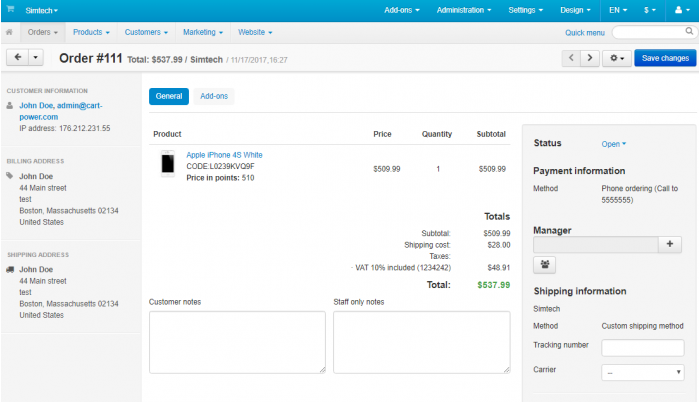The image size is (700, 402).
Task: Click the Order #111 heading
Action: pyautogui.click(x=91, y=59)
